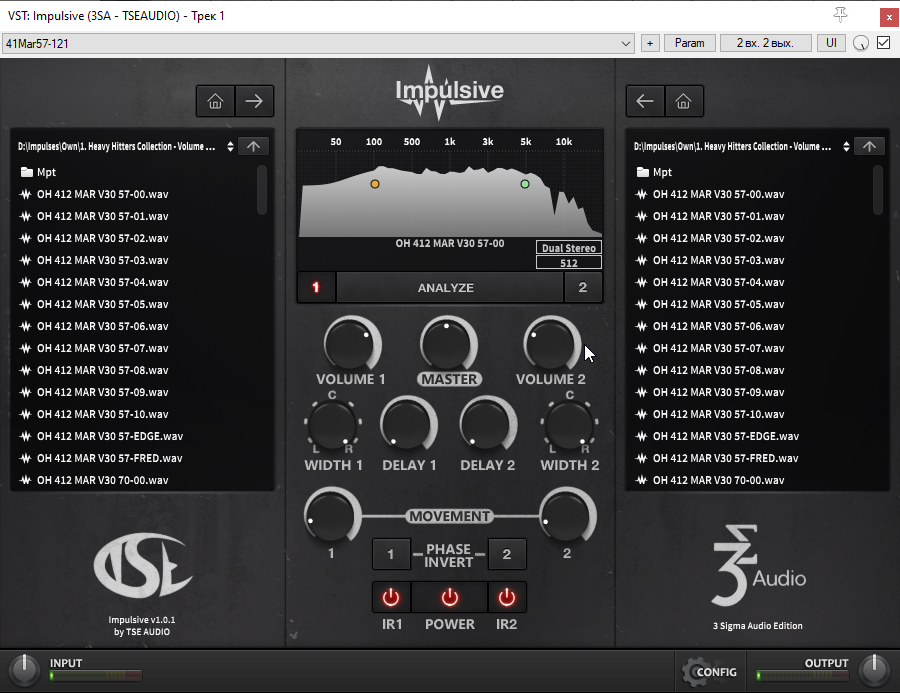Image resolution: width=900 pixels, height=693 pixels.
Task: Invert phase of IR 1
Action: tap(391, 555)
